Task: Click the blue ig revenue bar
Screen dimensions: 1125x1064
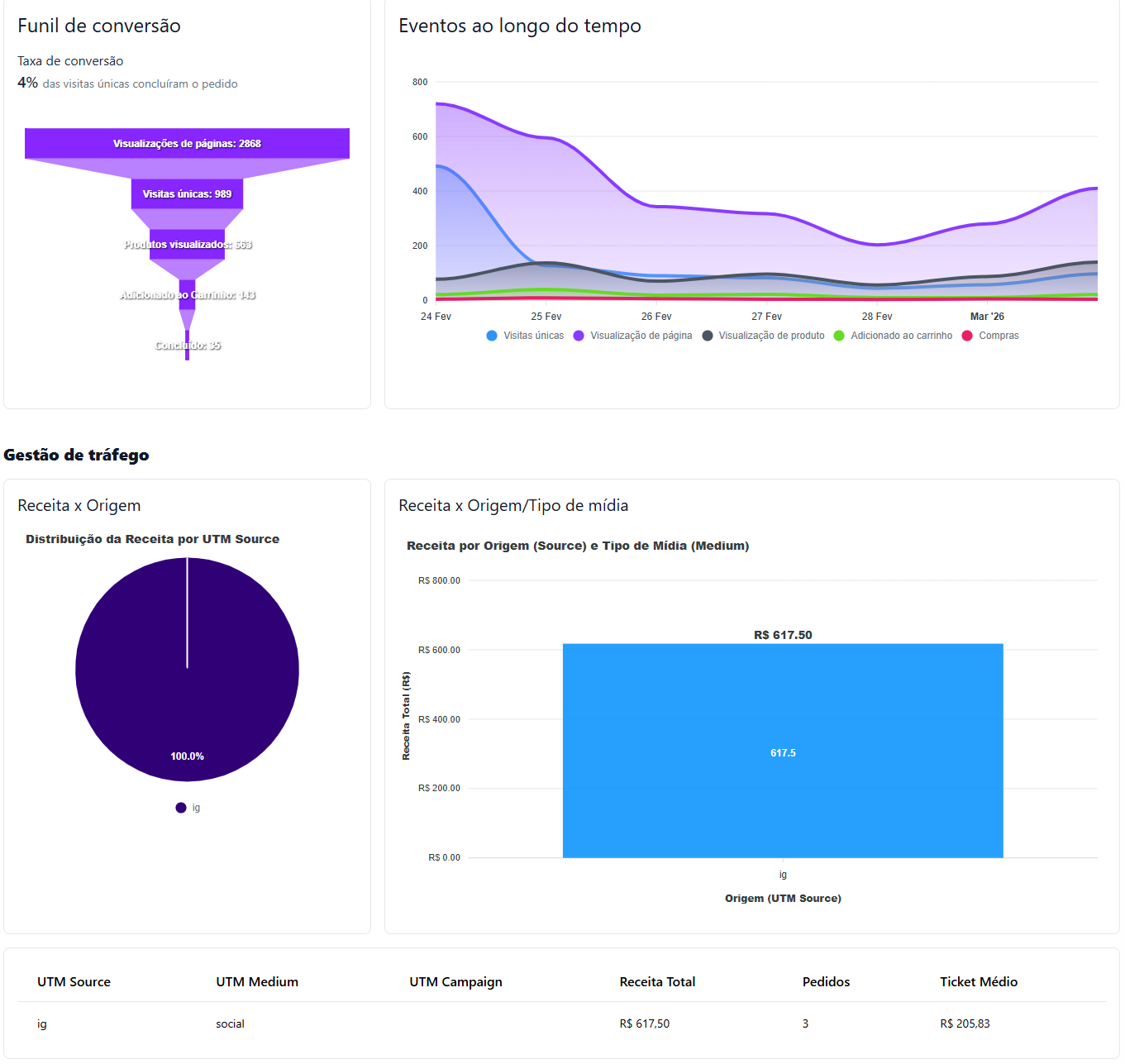Action: (782, 751)
